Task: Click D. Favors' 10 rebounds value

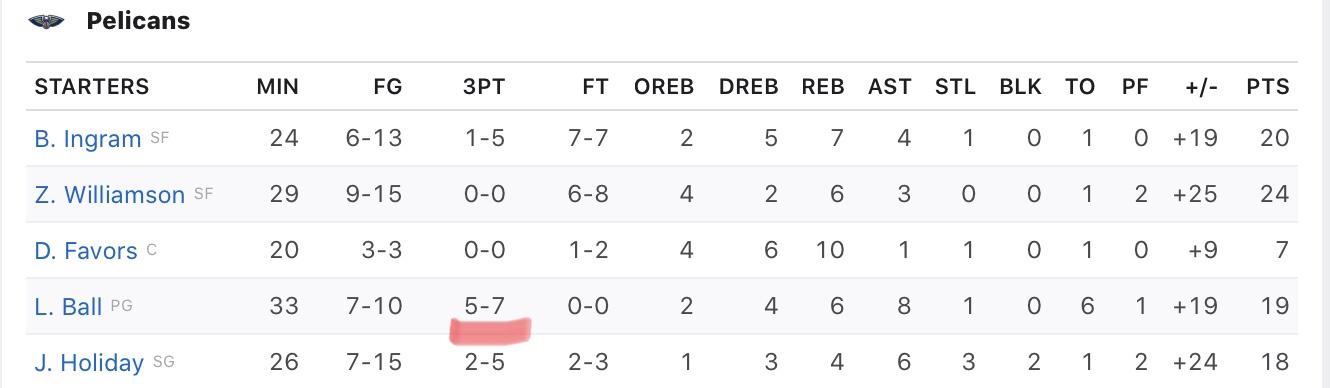Action: point(830,250)
